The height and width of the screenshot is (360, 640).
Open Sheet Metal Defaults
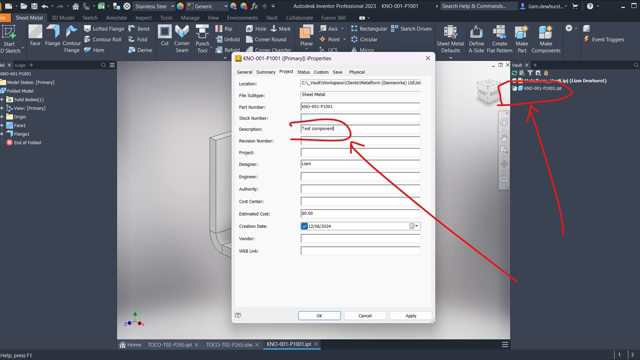450,39
